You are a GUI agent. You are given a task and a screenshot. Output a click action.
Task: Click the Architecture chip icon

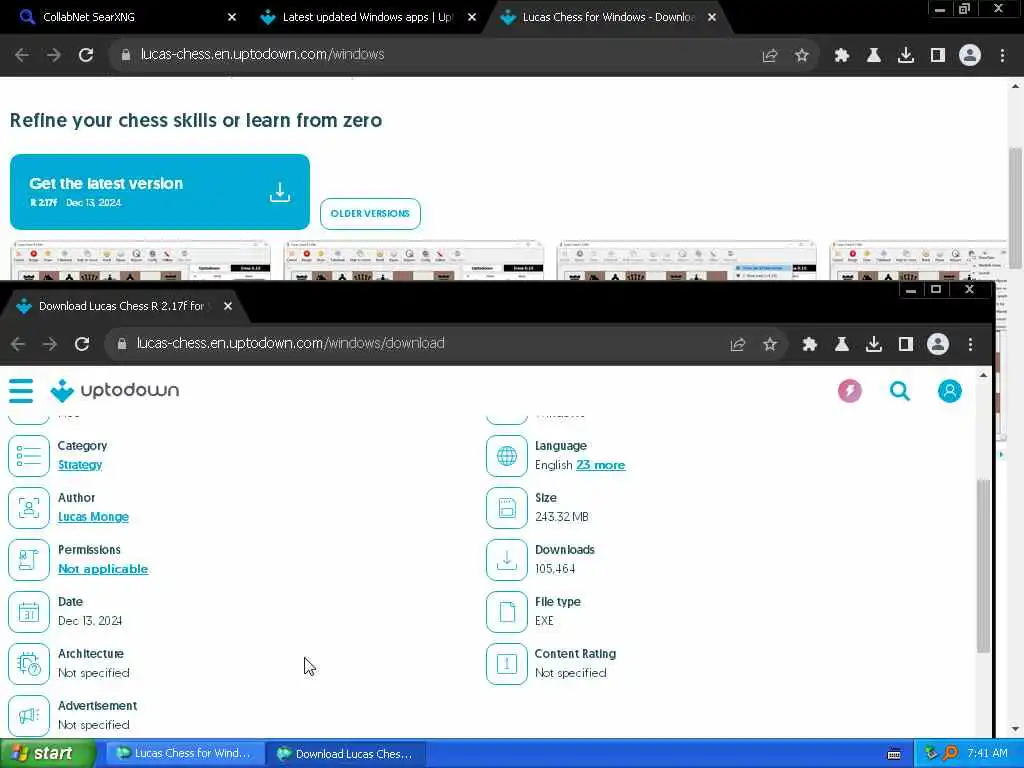click(29, 664)
